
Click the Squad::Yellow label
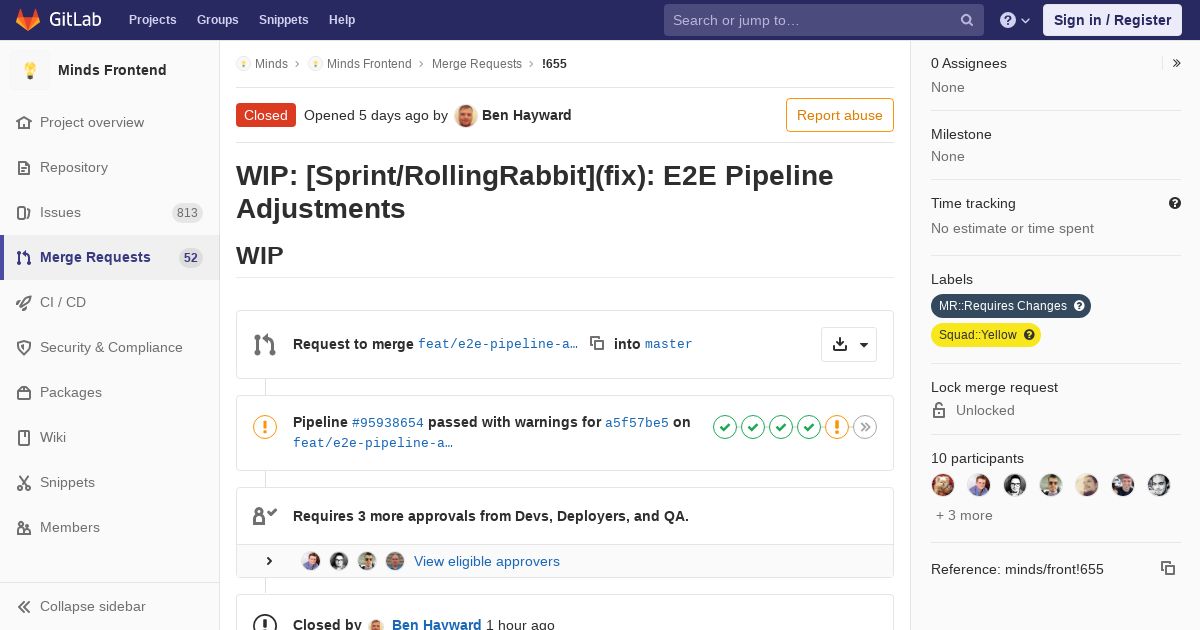tap(977, 335)
